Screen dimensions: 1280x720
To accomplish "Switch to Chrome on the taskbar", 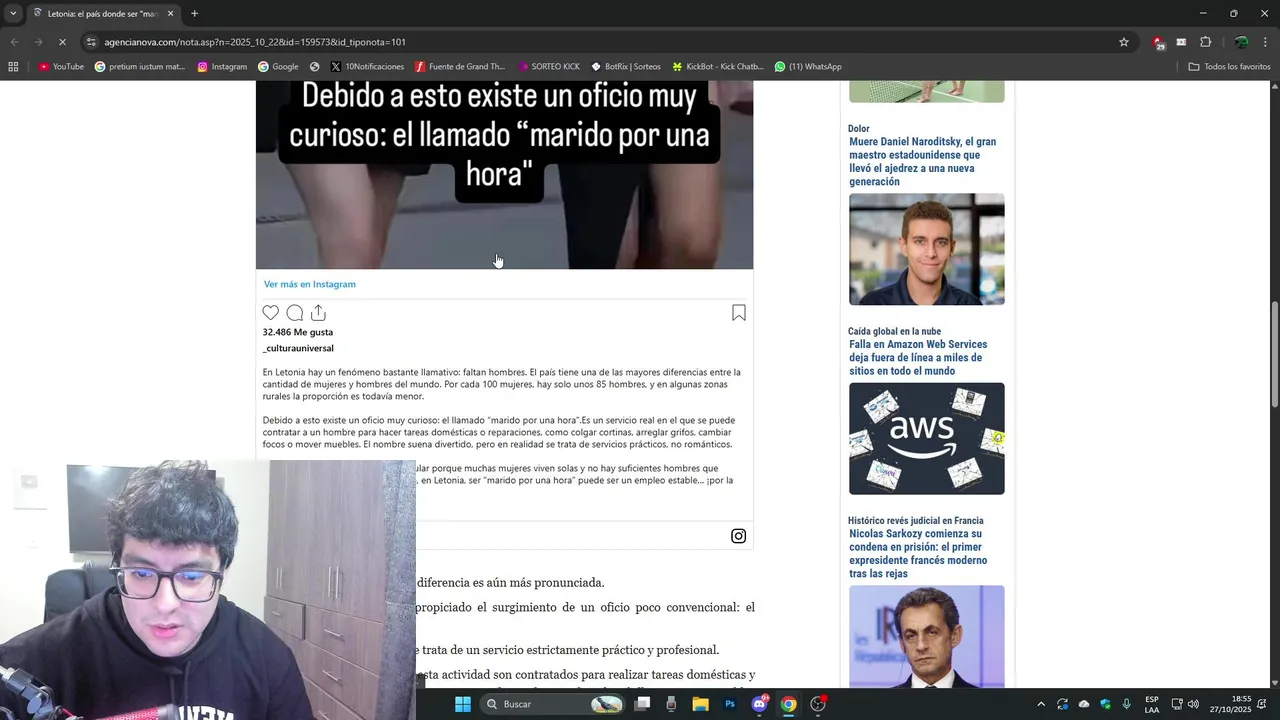I will tap(789, 704).
